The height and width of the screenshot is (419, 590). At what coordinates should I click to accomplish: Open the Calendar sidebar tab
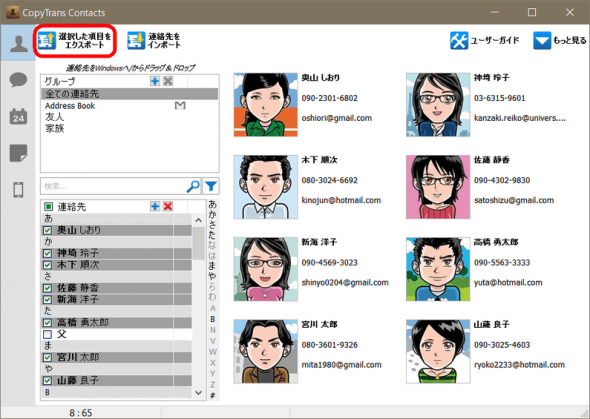18,116
